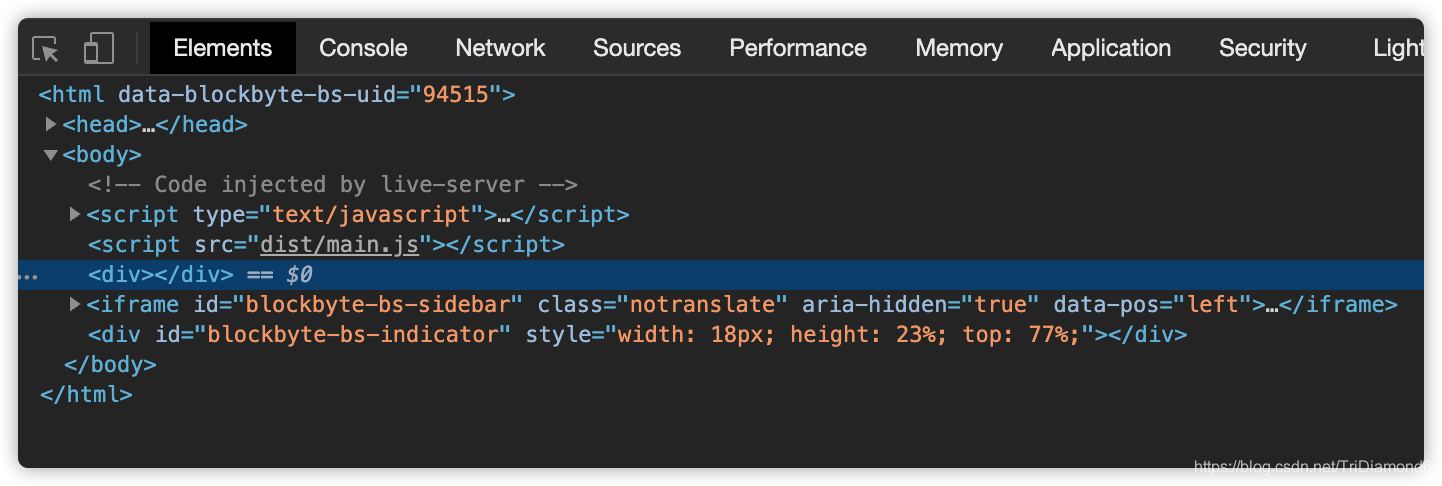Toggle the device toolbar icon
Viewport: 1442px width, 486px height.
click(98, 48)
